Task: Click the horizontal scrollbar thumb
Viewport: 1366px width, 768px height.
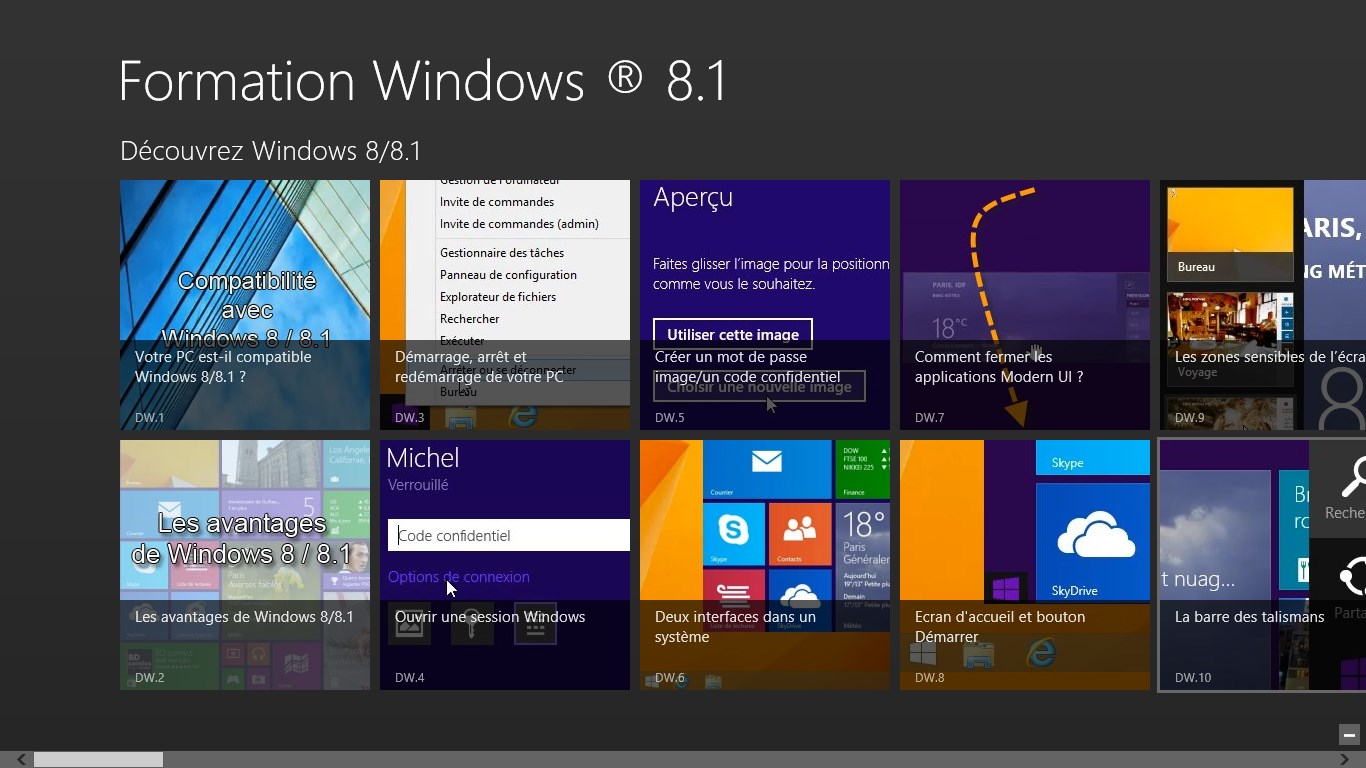Action: click(98, 760)
